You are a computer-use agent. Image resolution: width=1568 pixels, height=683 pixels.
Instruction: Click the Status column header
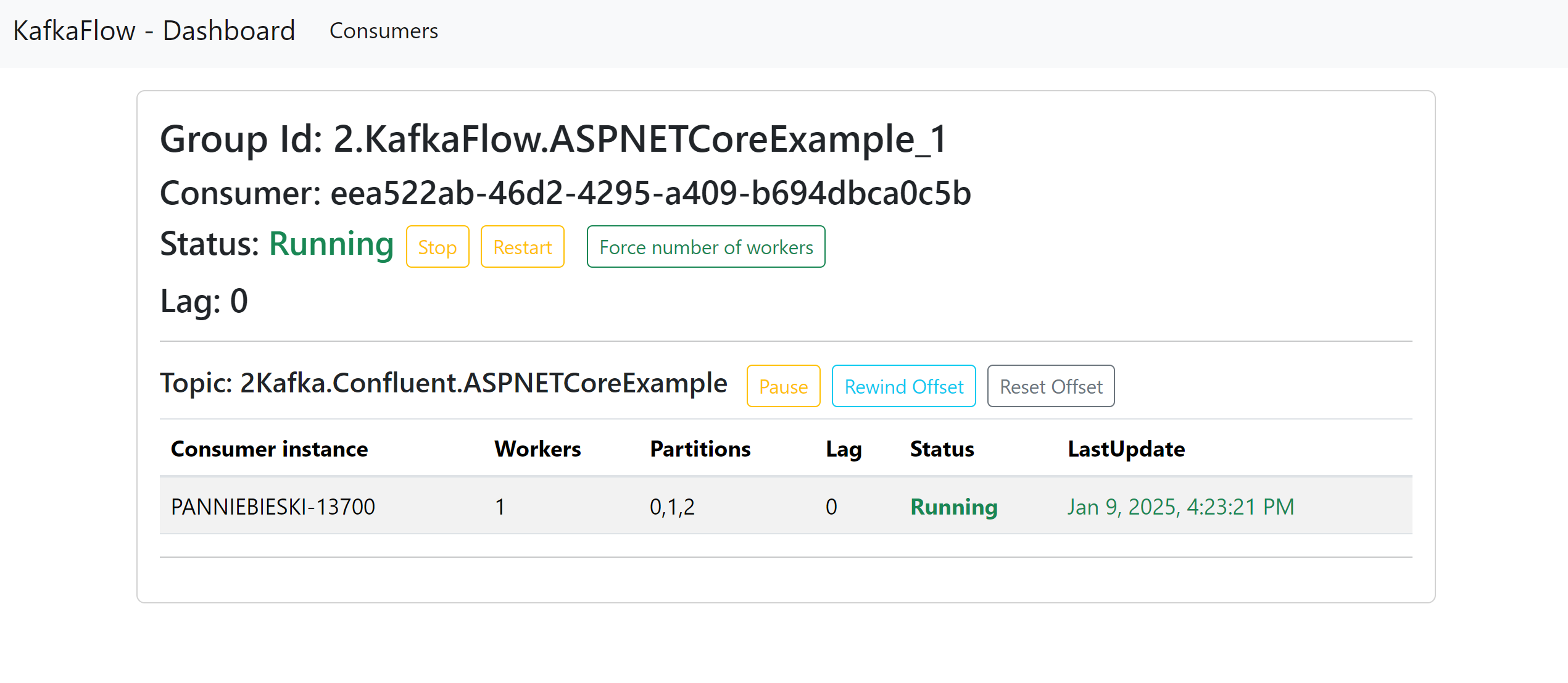pyautogui.click(x=942, y=449)
